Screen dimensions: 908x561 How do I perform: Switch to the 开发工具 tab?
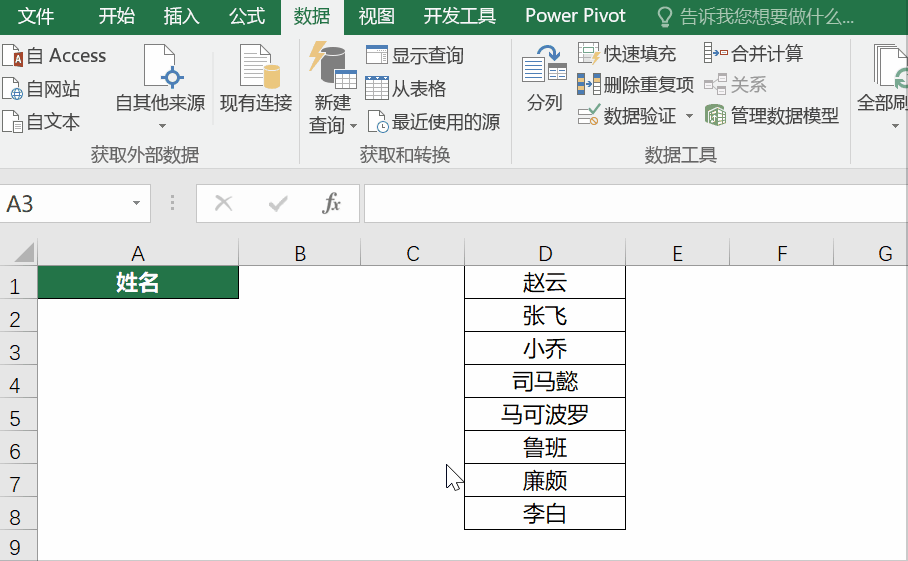460,16
